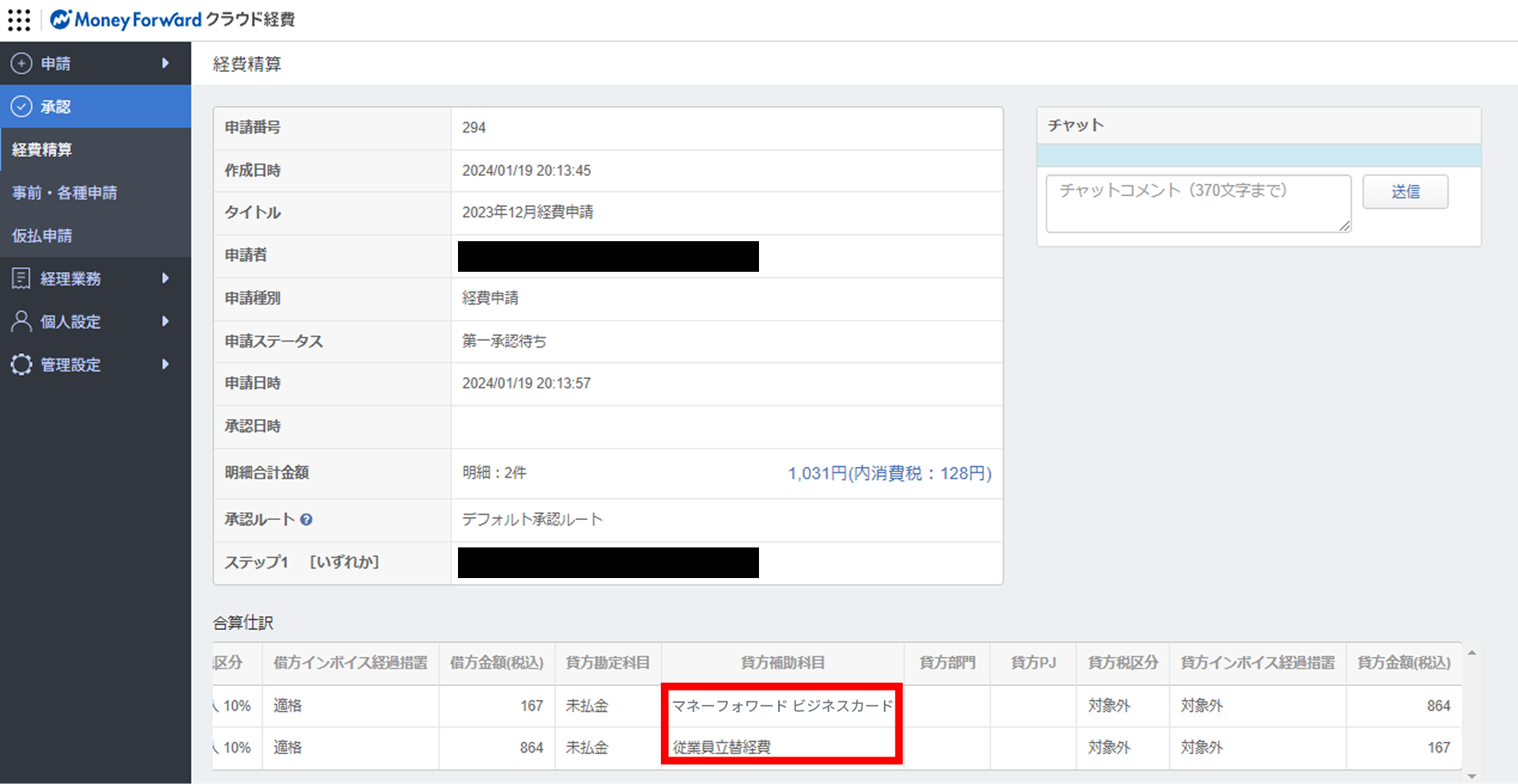The image size is (1518, 784).
Task: Open 事前・各種申請 in the sidebar
Action: [64, 193]
